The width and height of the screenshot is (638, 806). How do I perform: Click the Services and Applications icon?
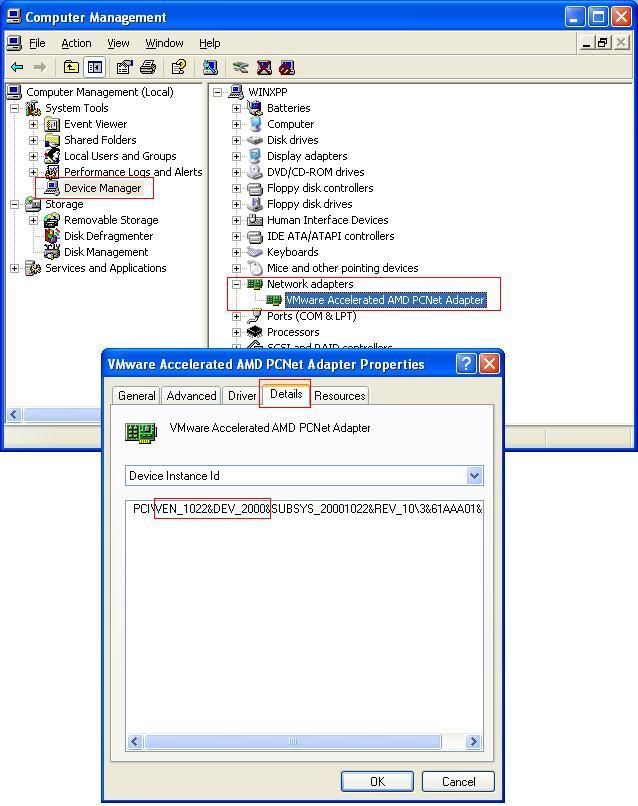pyautogui.click(x=33, y=268)
